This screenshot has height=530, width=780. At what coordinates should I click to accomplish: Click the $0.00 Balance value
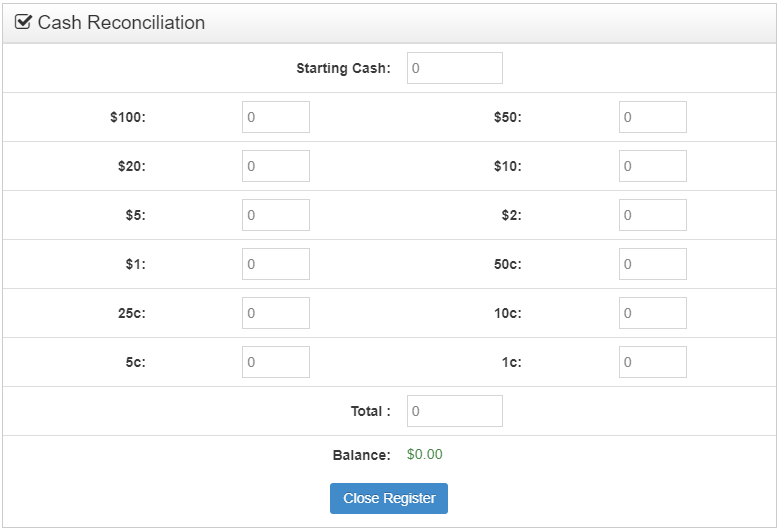pos(424,455)
